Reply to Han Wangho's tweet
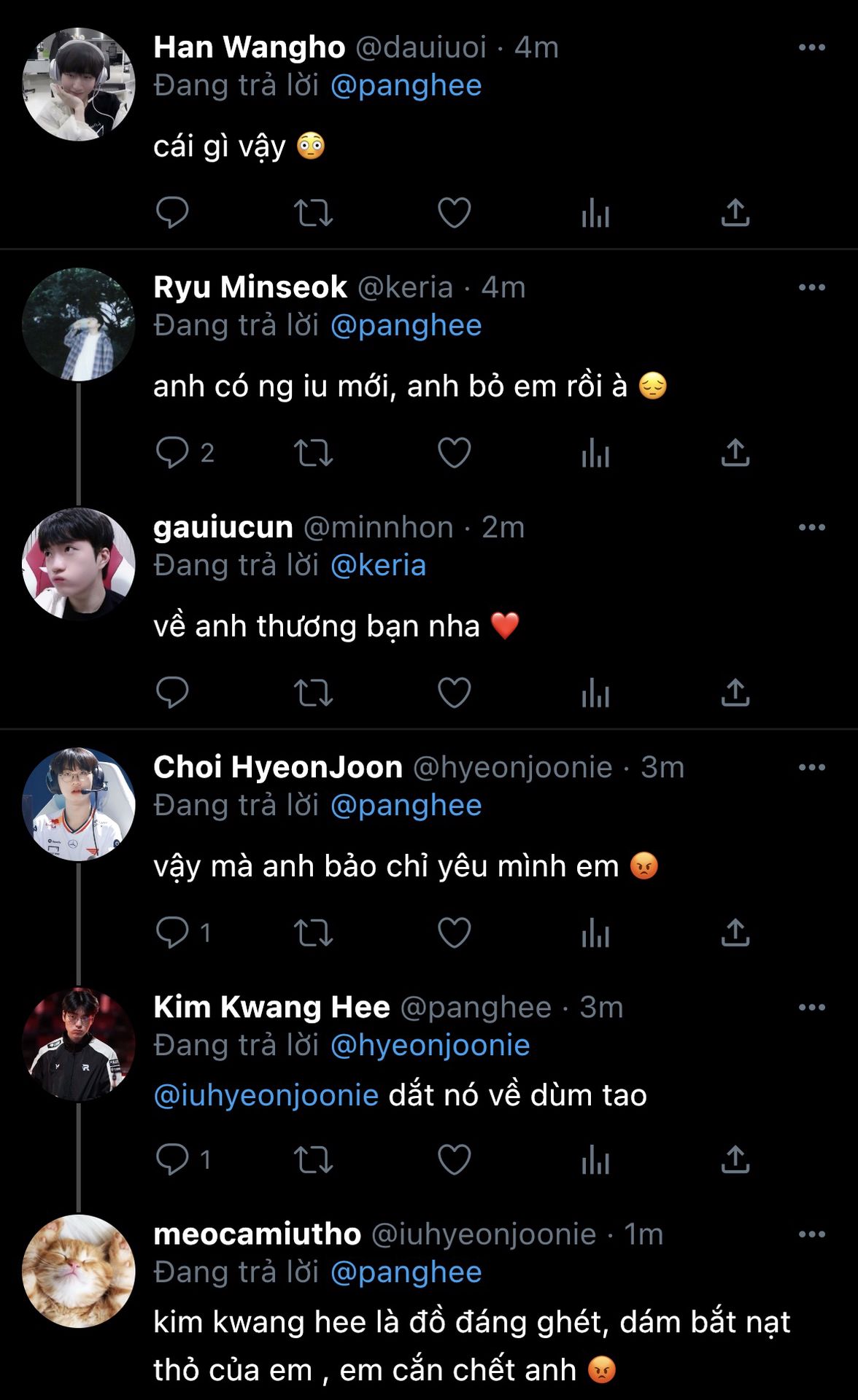 point(173,213)
